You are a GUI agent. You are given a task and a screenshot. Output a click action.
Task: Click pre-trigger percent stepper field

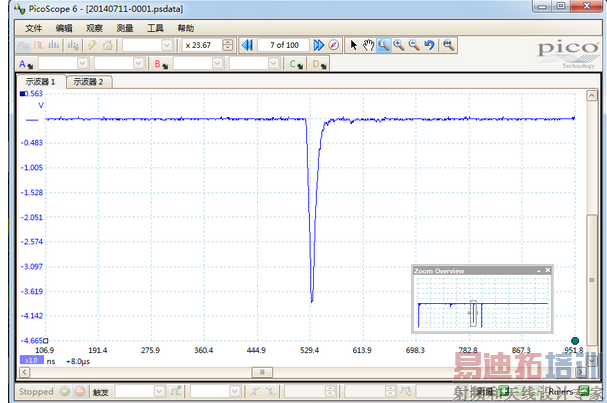pos(370,391)
